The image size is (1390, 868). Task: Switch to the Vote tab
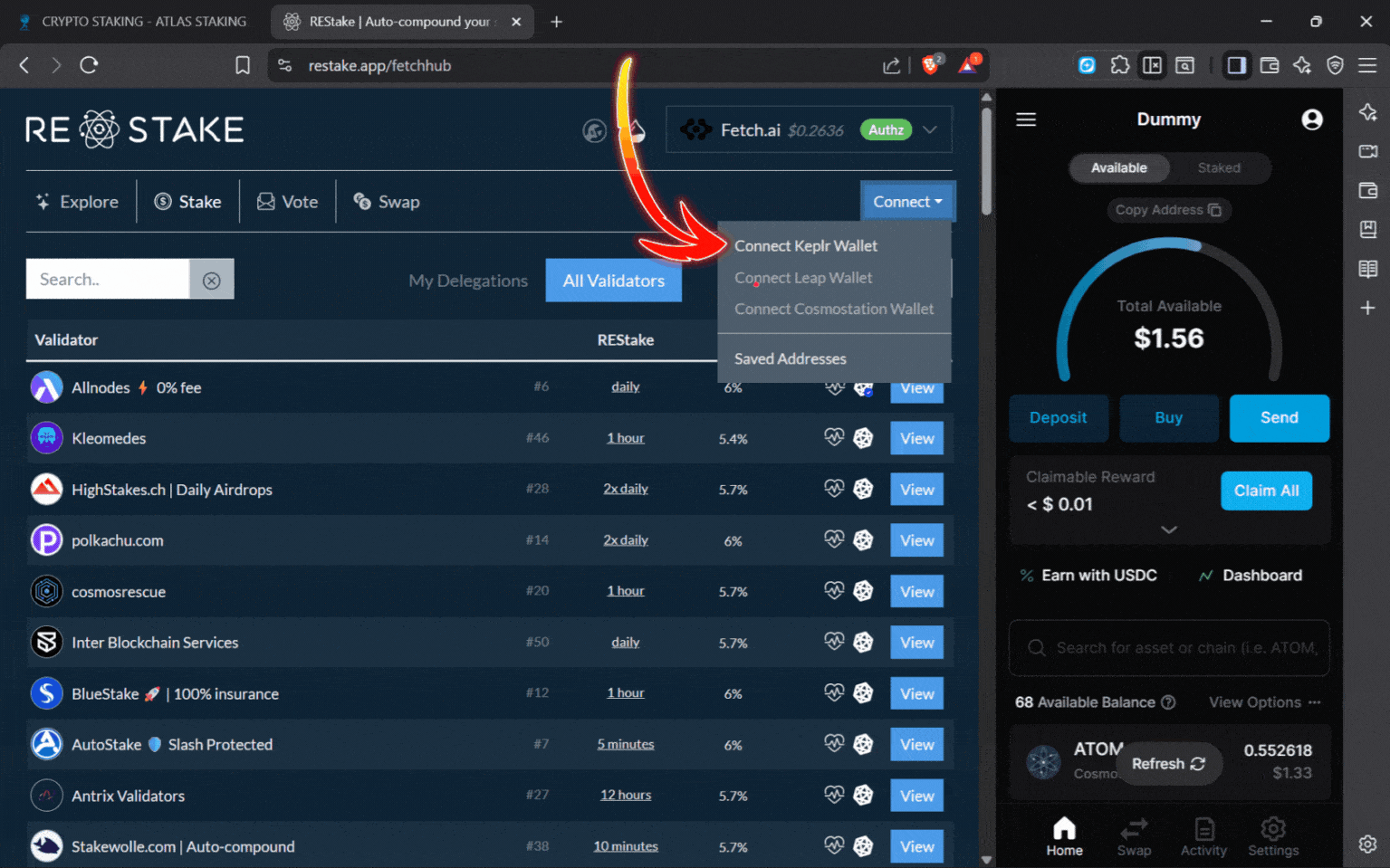click(x=287, y=201)
